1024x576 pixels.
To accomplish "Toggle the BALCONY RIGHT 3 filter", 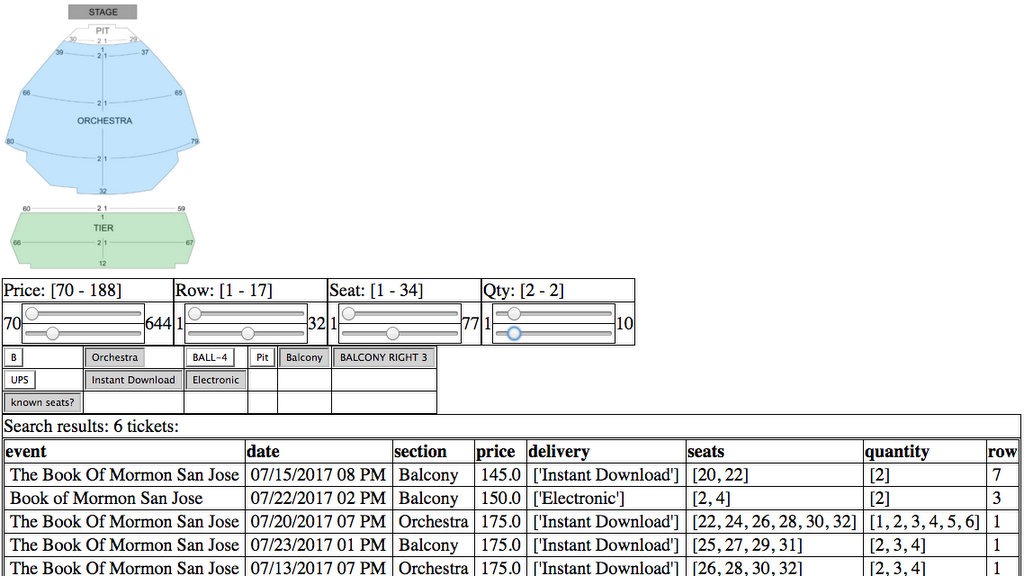I will pyautogui.click(x=383, y=357).
